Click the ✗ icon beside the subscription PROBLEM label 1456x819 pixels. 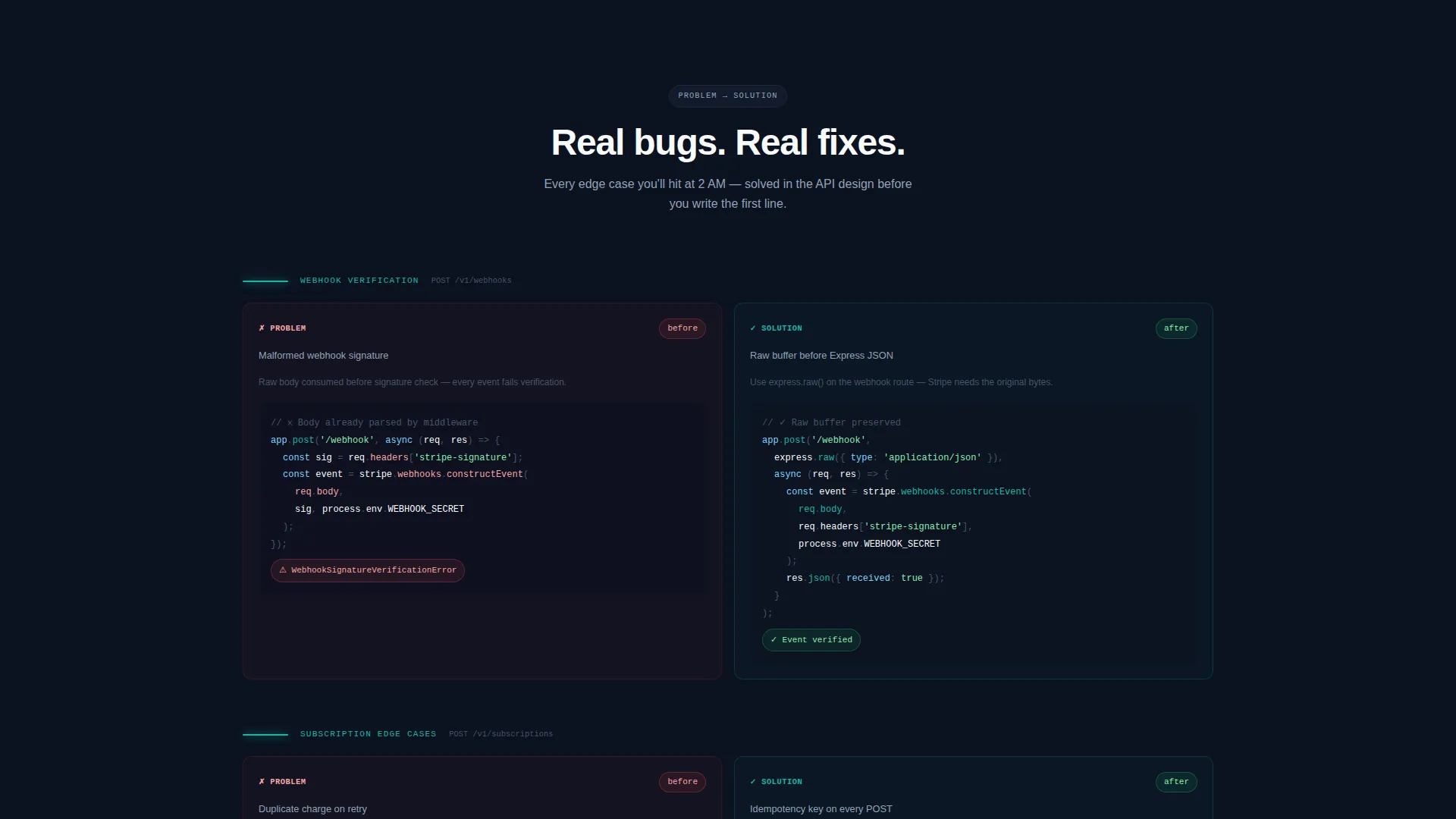point(262,782)
